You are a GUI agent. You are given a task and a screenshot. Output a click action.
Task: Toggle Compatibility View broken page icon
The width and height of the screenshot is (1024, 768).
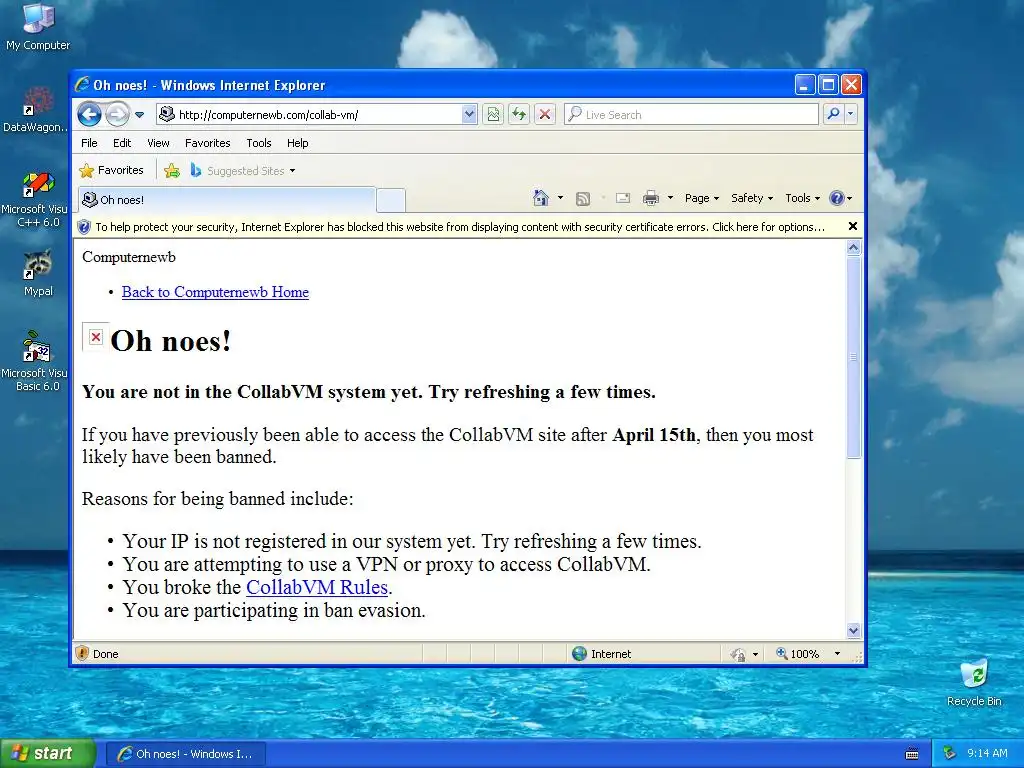(493, 114)
